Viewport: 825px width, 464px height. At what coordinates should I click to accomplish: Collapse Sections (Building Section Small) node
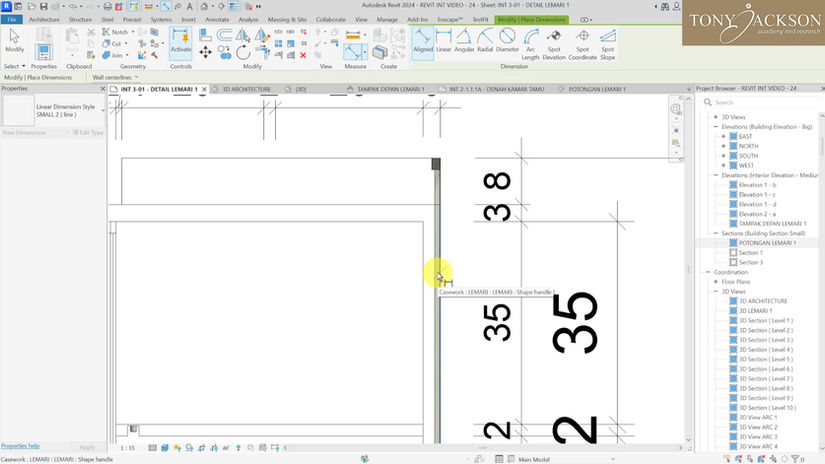[716, 233]
